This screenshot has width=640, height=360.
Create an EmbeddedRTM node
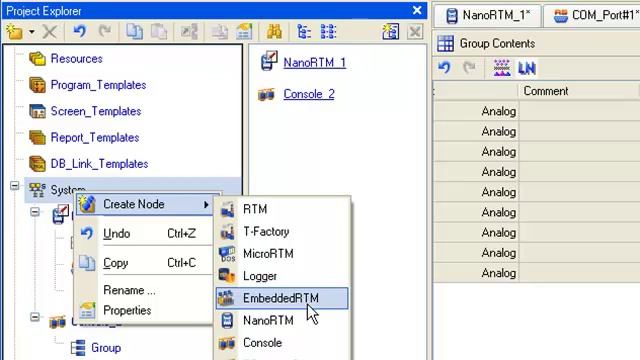pos(282,298)
